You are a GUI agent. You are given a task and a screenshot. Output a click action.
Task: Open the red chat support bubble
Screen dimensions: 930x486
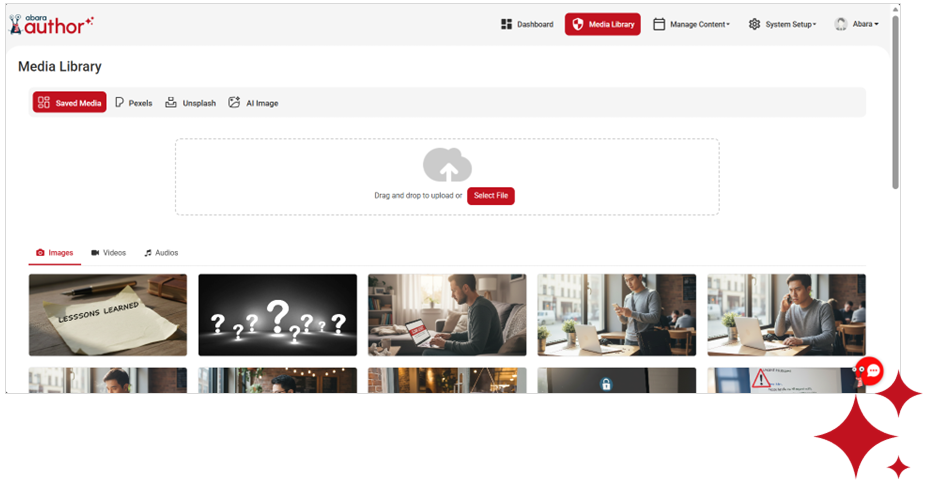pyautogui.click(x=872, y=371)
